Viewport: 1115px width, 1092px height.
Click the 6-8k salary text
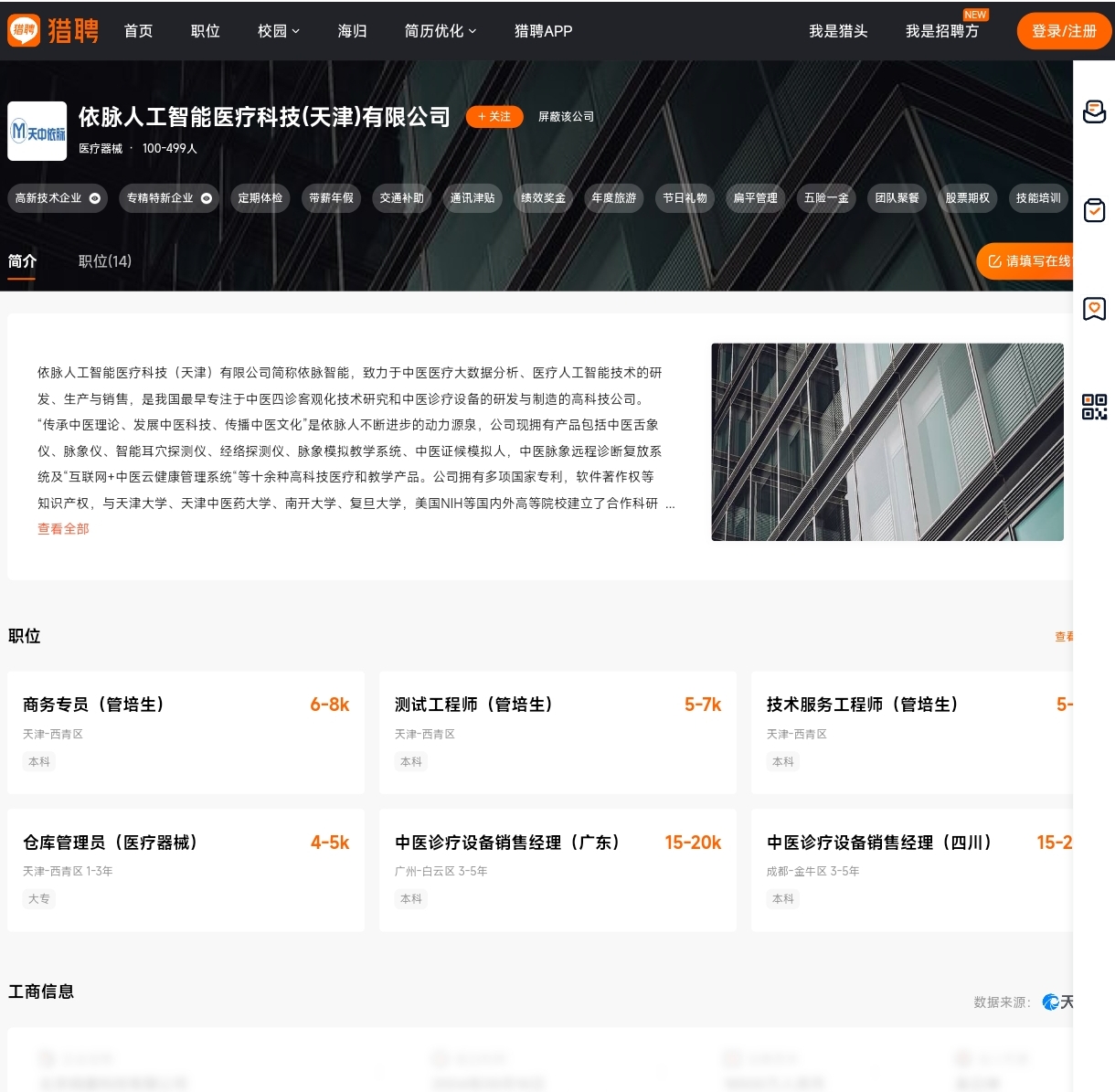[330, 705]
